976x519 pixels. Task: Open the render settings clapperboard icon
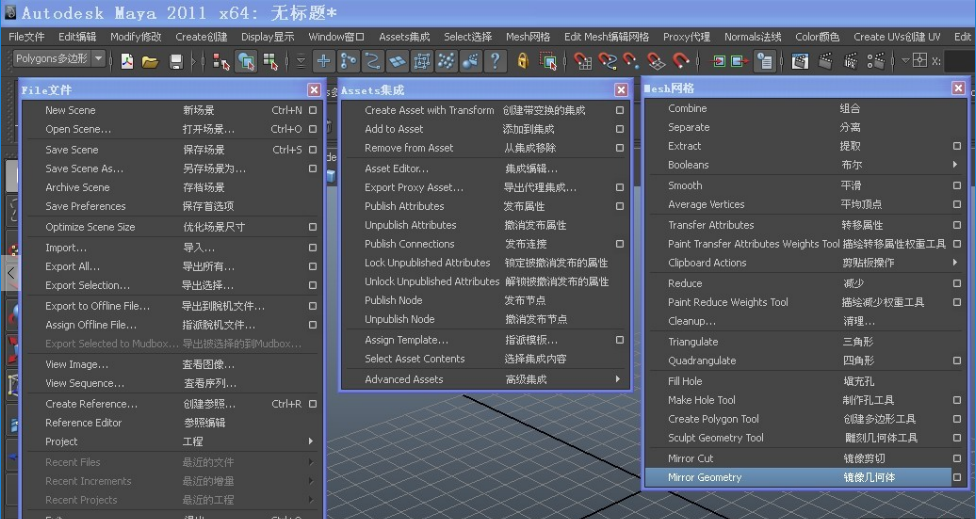click(x=876, y=61)
